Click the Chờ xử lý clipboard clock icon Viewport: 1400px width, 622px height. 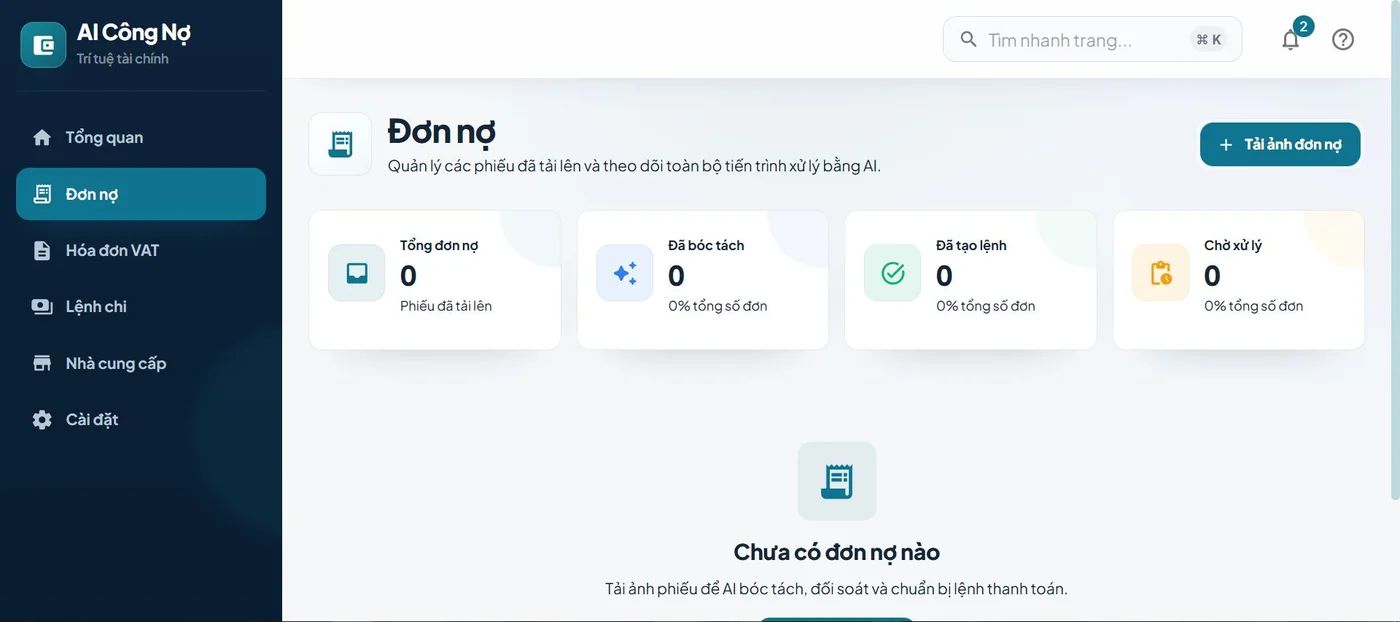pos(1161,273)
